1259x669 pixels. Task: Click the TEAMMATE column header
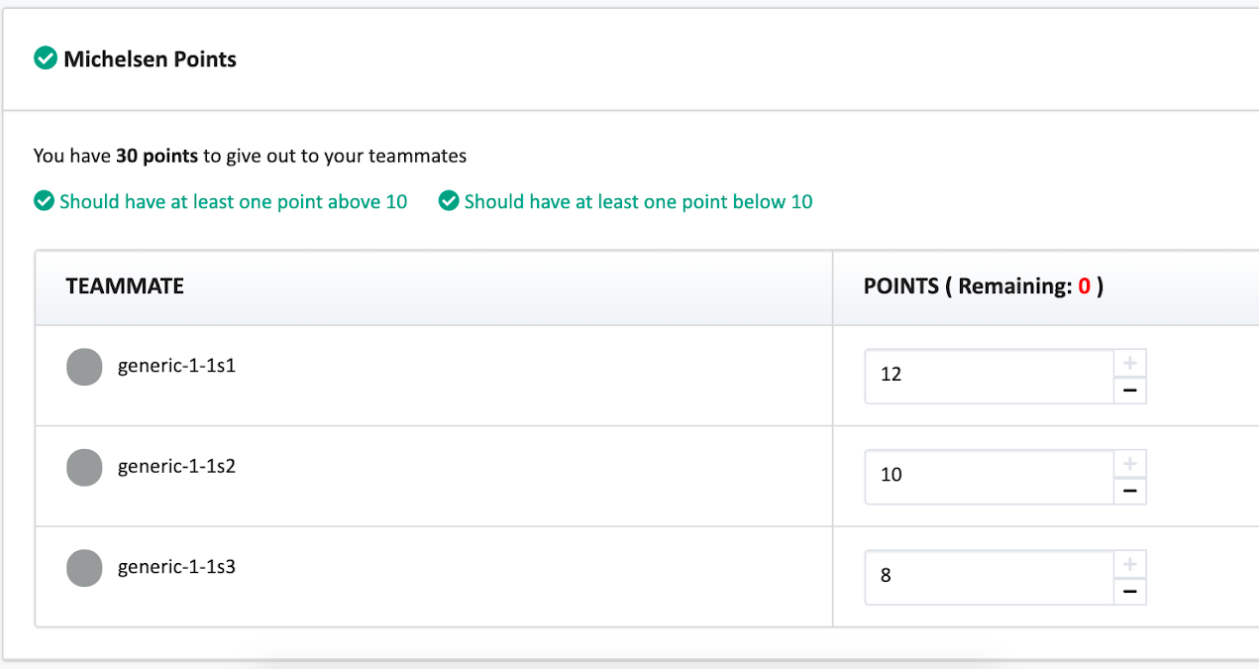pyautogui.click(x=125, y=287)
